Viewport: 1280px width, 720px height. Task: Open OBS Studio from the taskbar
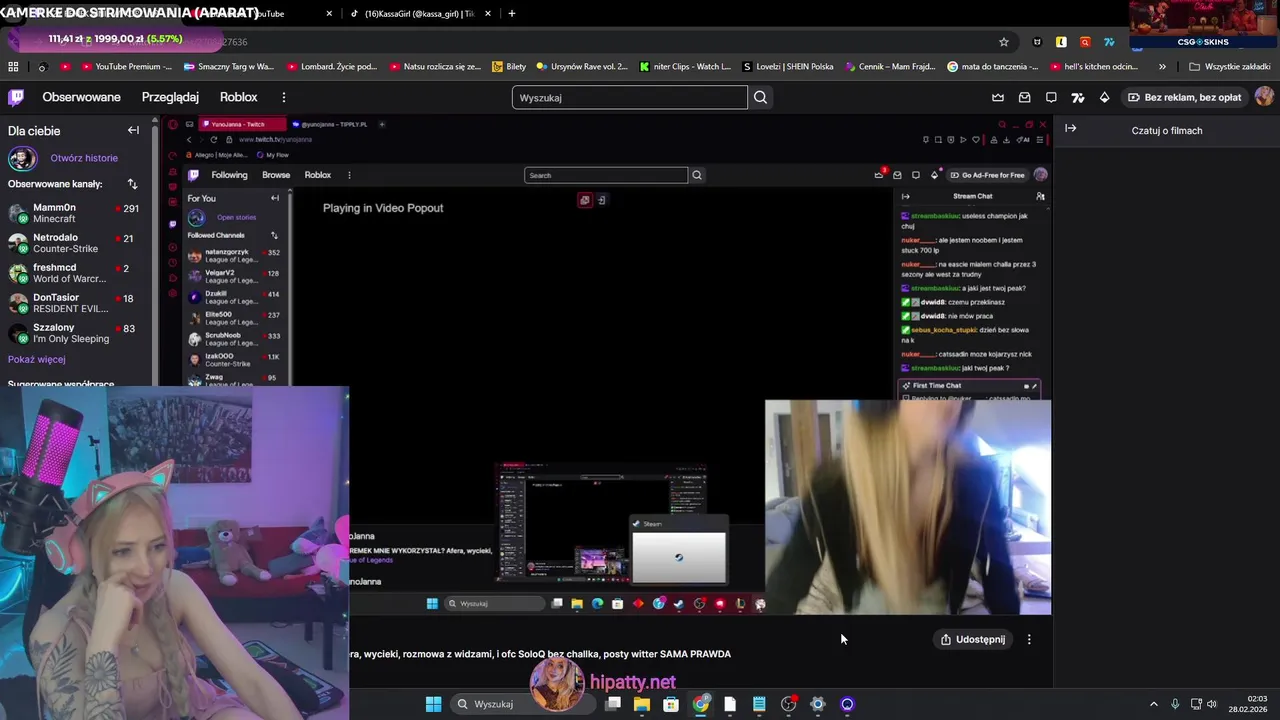[x=789, y=704]
